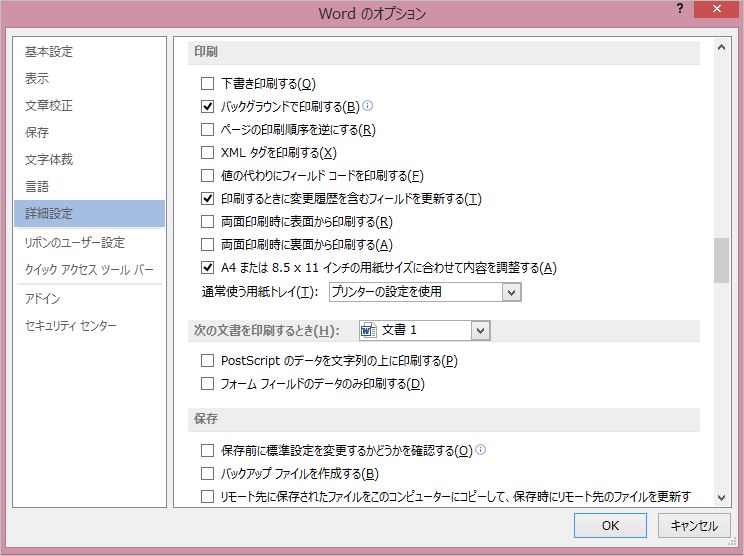
Task: Click the help question mark icon in title bar
Action: [x=680, y=8]
